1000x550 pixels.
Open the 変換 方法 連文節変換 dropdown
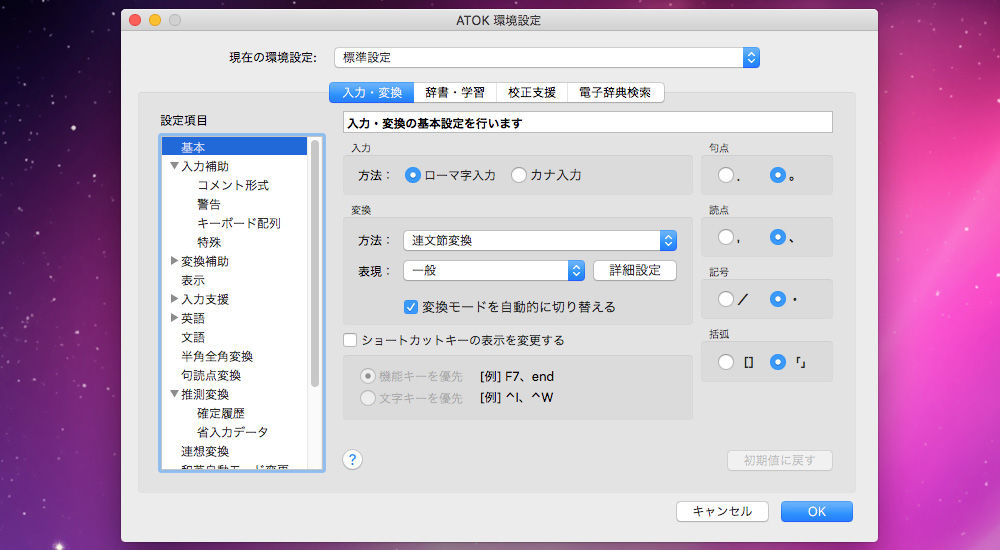tap(540, 241)
